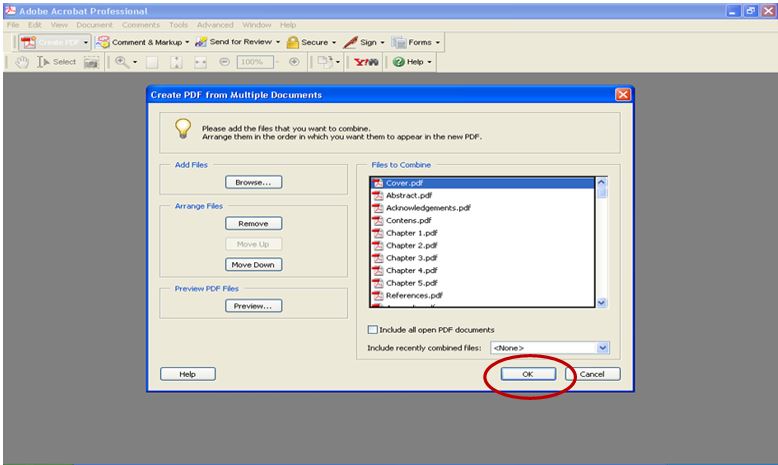The width and height of the screenshot is (778, 465).
Task: Open the Comments menu
Action: (x=141, y=25)
